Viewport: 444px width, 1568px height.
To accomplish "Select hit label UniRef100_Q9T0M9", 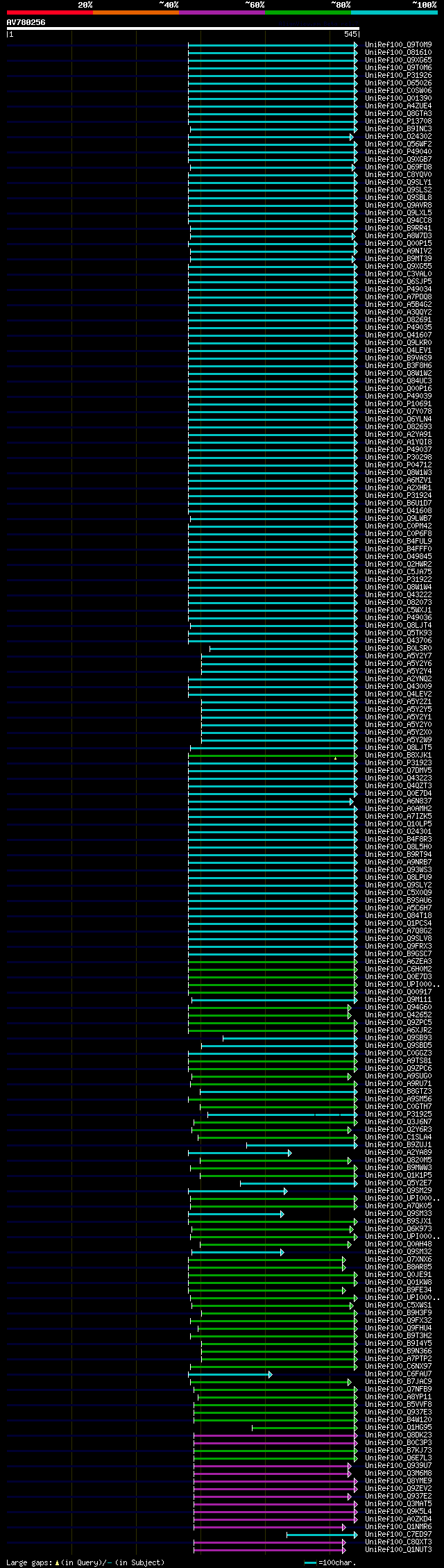I will [398, 45].
